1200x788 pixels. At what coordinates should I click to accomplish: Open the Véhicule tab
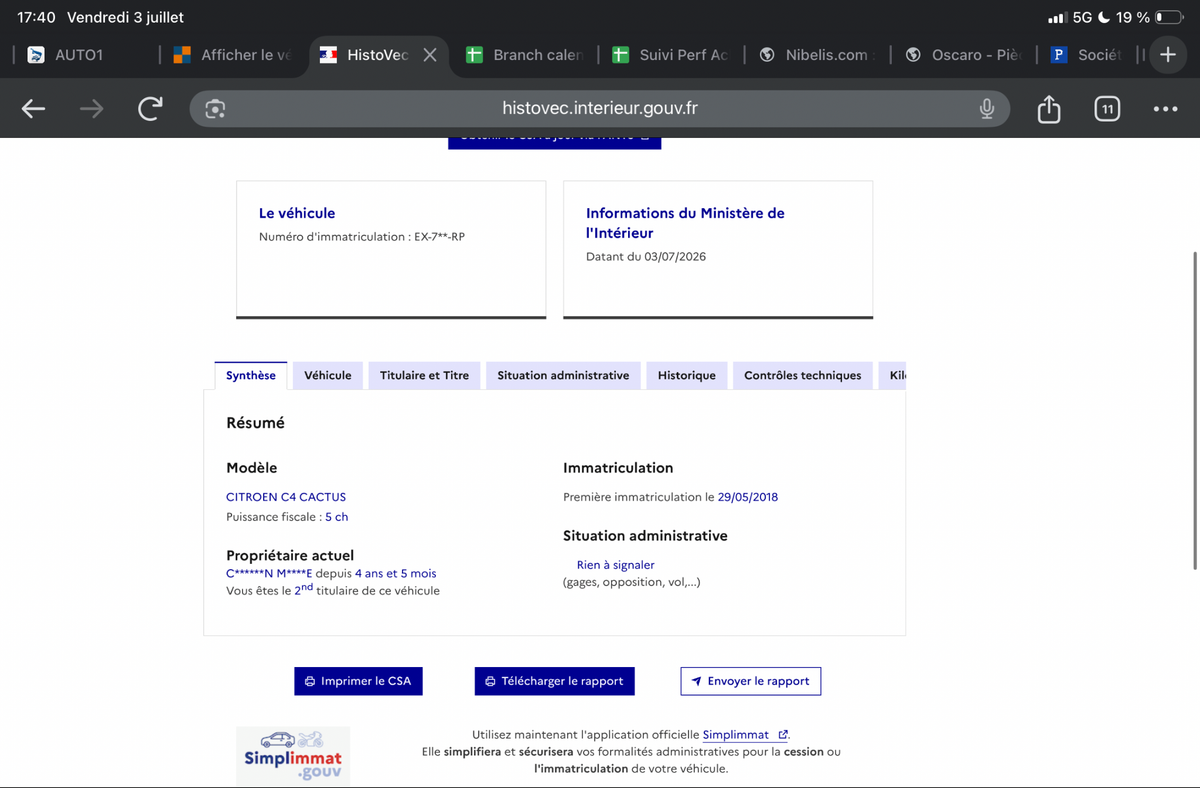[328, 375]
